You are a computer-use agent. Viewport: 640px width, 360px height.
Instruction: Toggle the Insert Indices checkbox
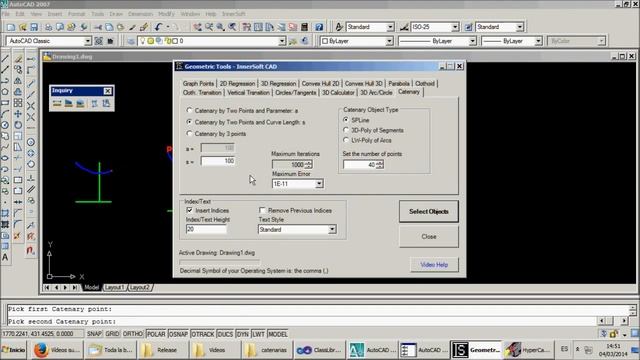[189, 210]
